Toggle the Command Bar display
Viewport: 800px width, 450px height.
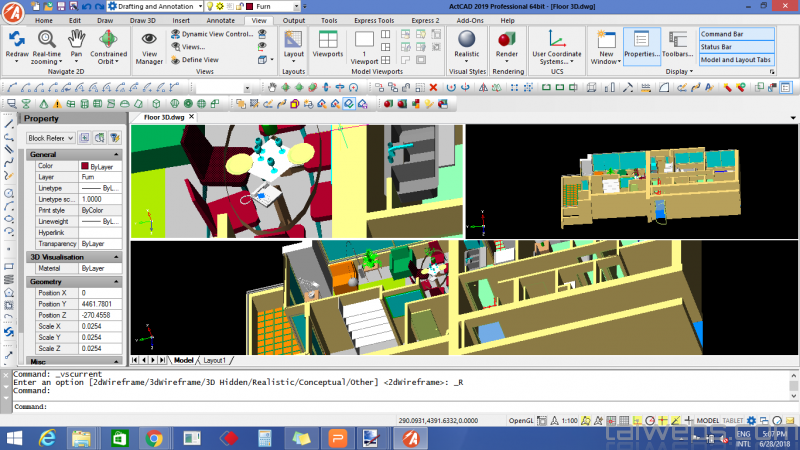tap(737, 34)
